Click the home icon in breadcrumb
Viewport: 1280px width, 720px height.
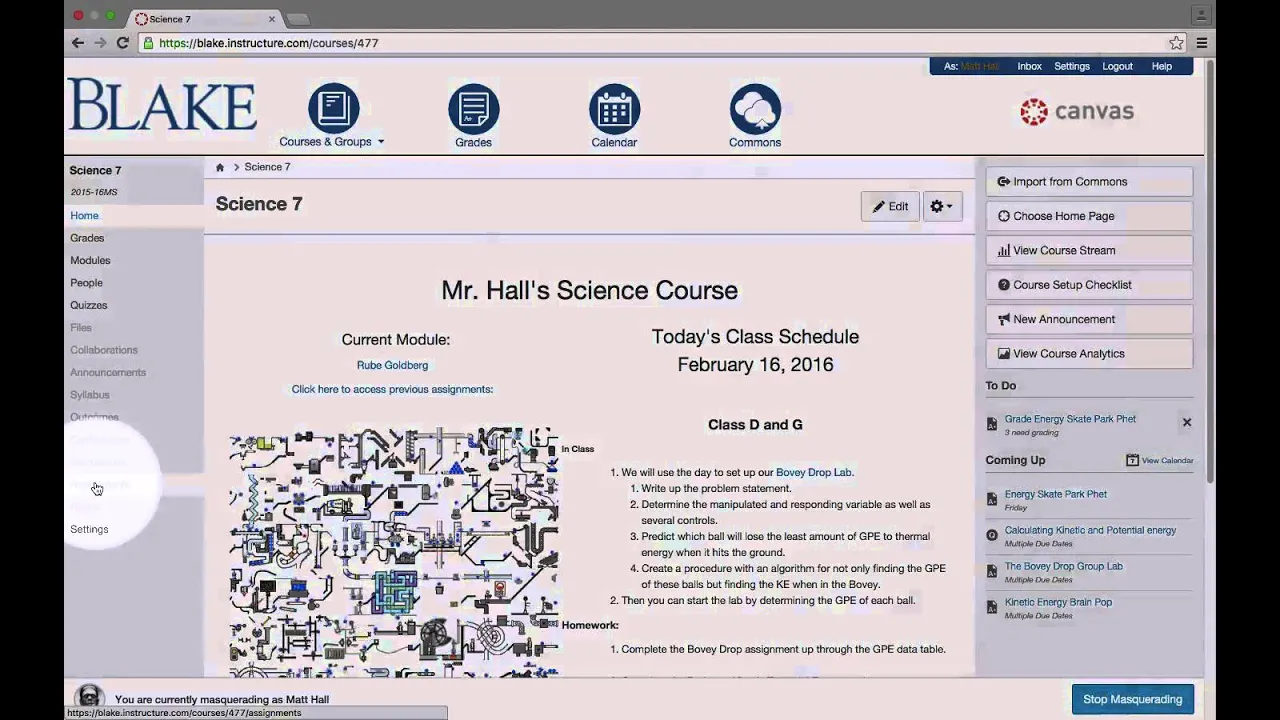pos(220,167)
